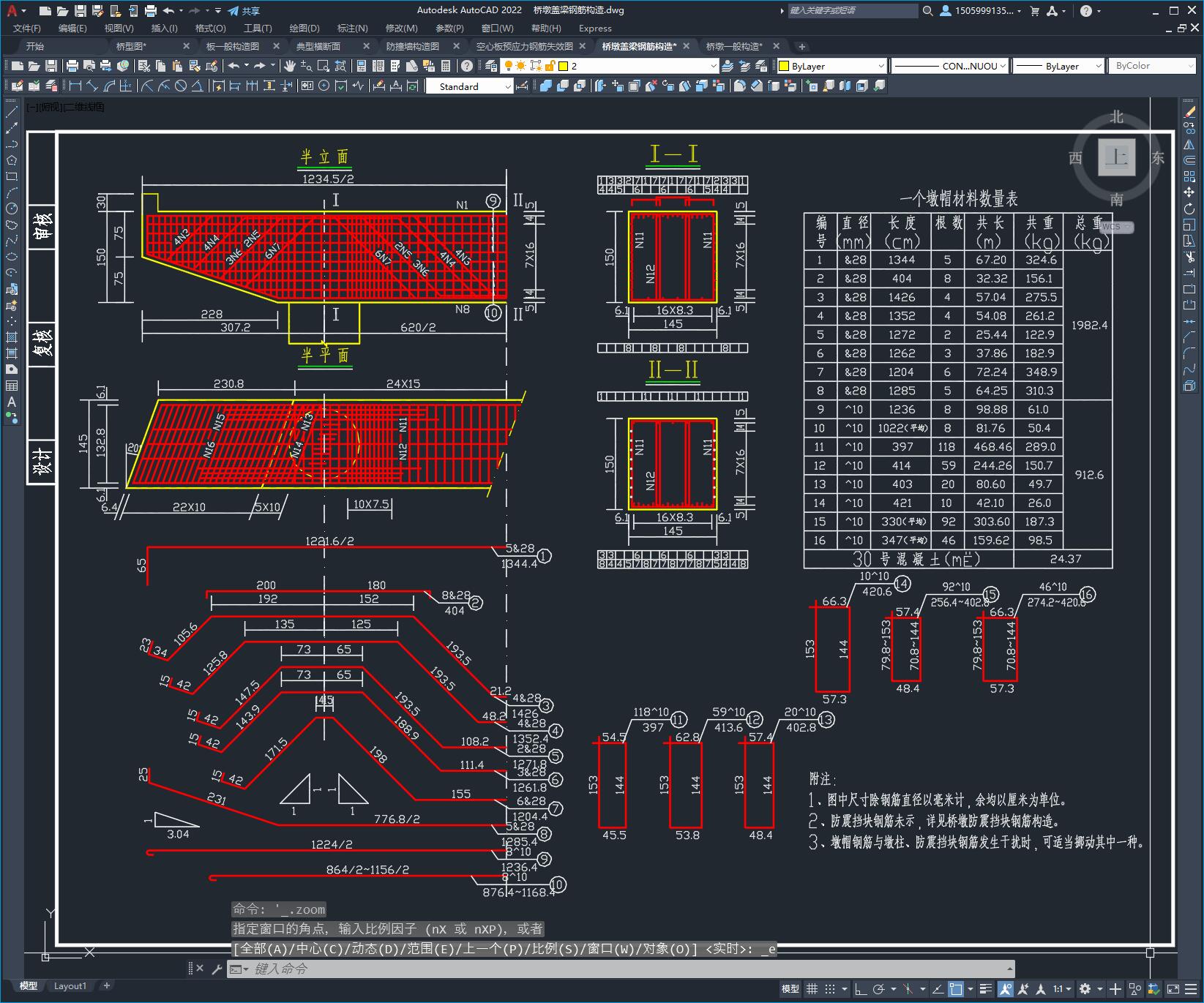Screen dimensions: 1204x1003
Task: Toggle object snap tracking in status bar
Action: tap(939, 989)
